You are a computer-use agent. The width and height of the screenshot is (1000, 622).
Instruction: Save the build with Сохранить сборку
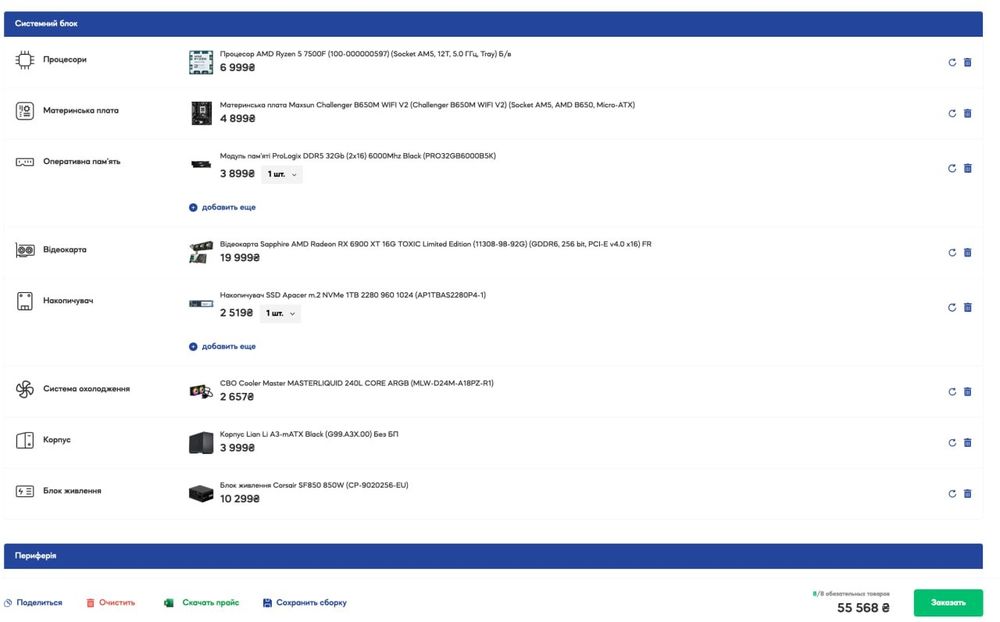(305, 602)
